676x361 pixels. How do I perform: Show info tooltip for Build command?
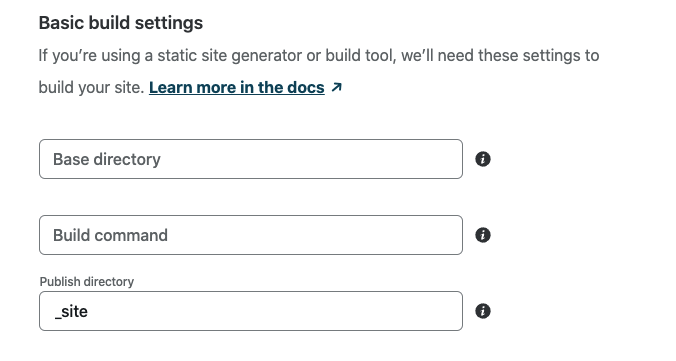point(482,235)
